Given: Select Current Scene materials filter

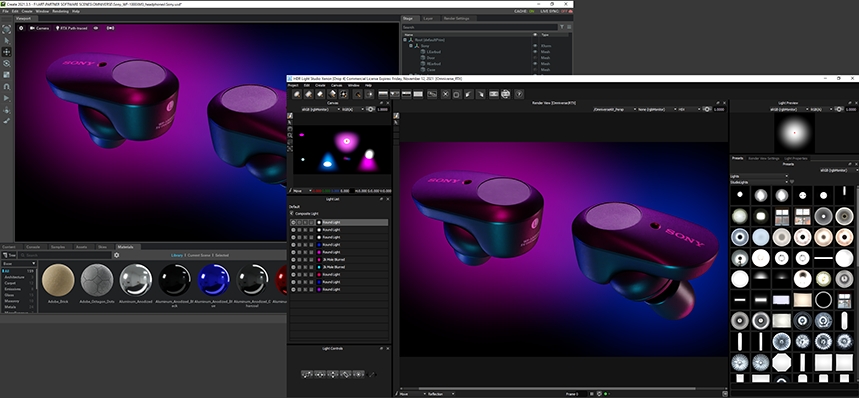Looking at the screenshot, I should [198, 255].
